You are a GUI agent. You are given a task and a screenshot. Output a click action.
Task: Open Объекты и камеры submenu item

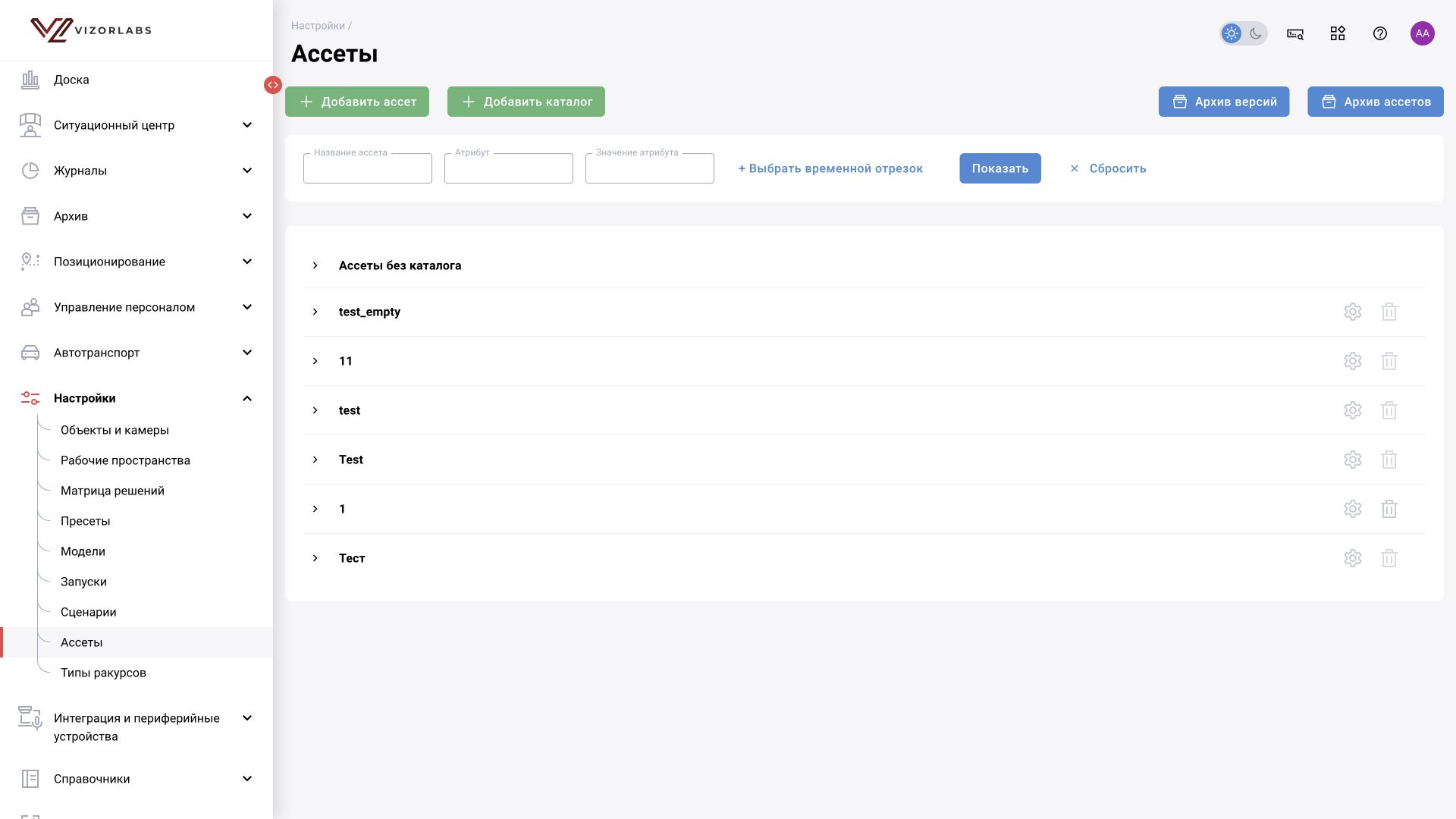tap(115, 430)
